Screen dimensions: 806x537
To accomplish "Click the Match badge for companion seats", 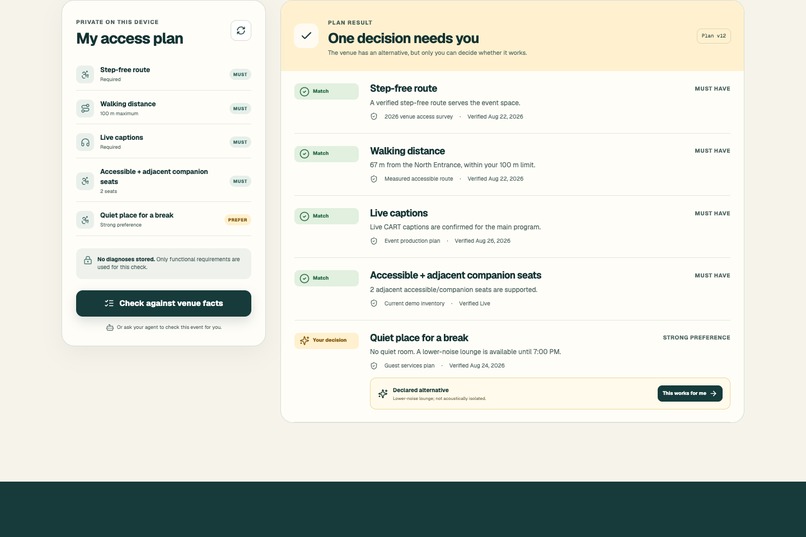I will 326,278.
